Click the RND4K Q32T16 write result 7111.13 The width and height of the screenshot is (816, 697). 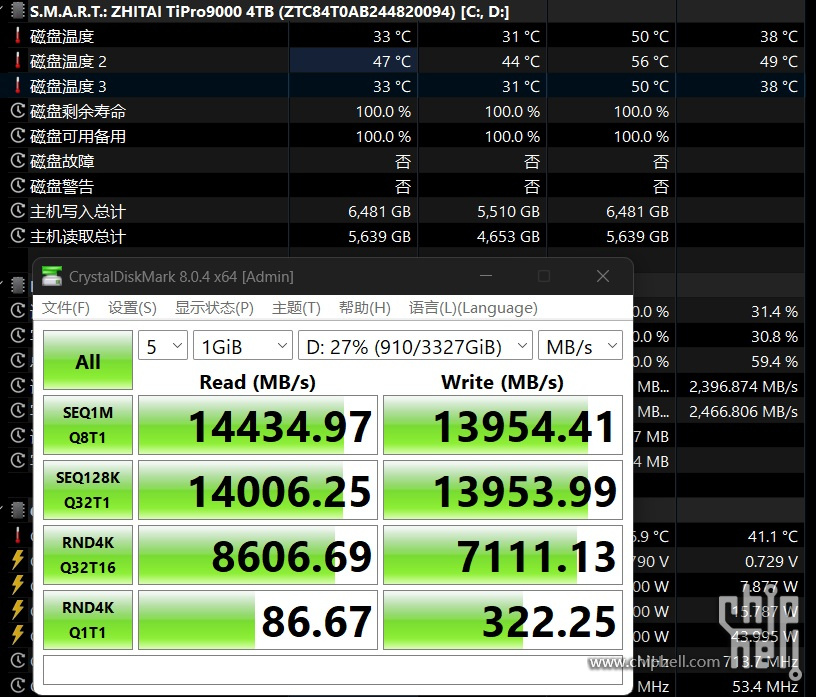point(503,555)
